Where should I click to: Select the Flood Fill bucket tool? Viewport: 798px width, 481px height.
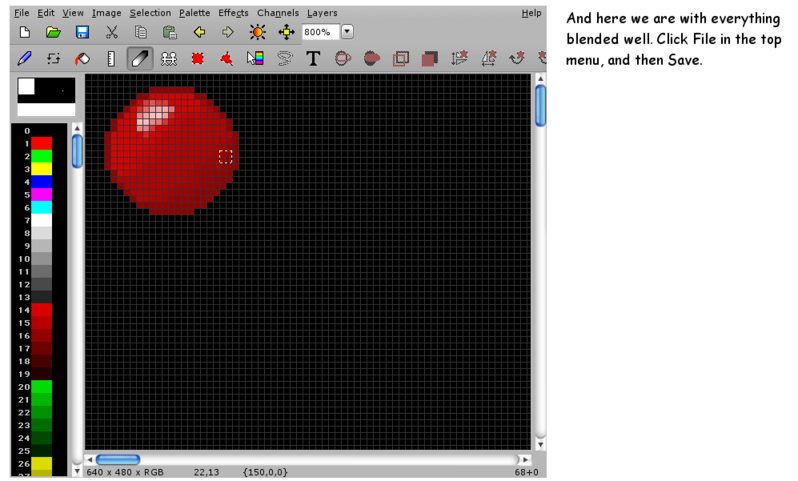point(83,59)
